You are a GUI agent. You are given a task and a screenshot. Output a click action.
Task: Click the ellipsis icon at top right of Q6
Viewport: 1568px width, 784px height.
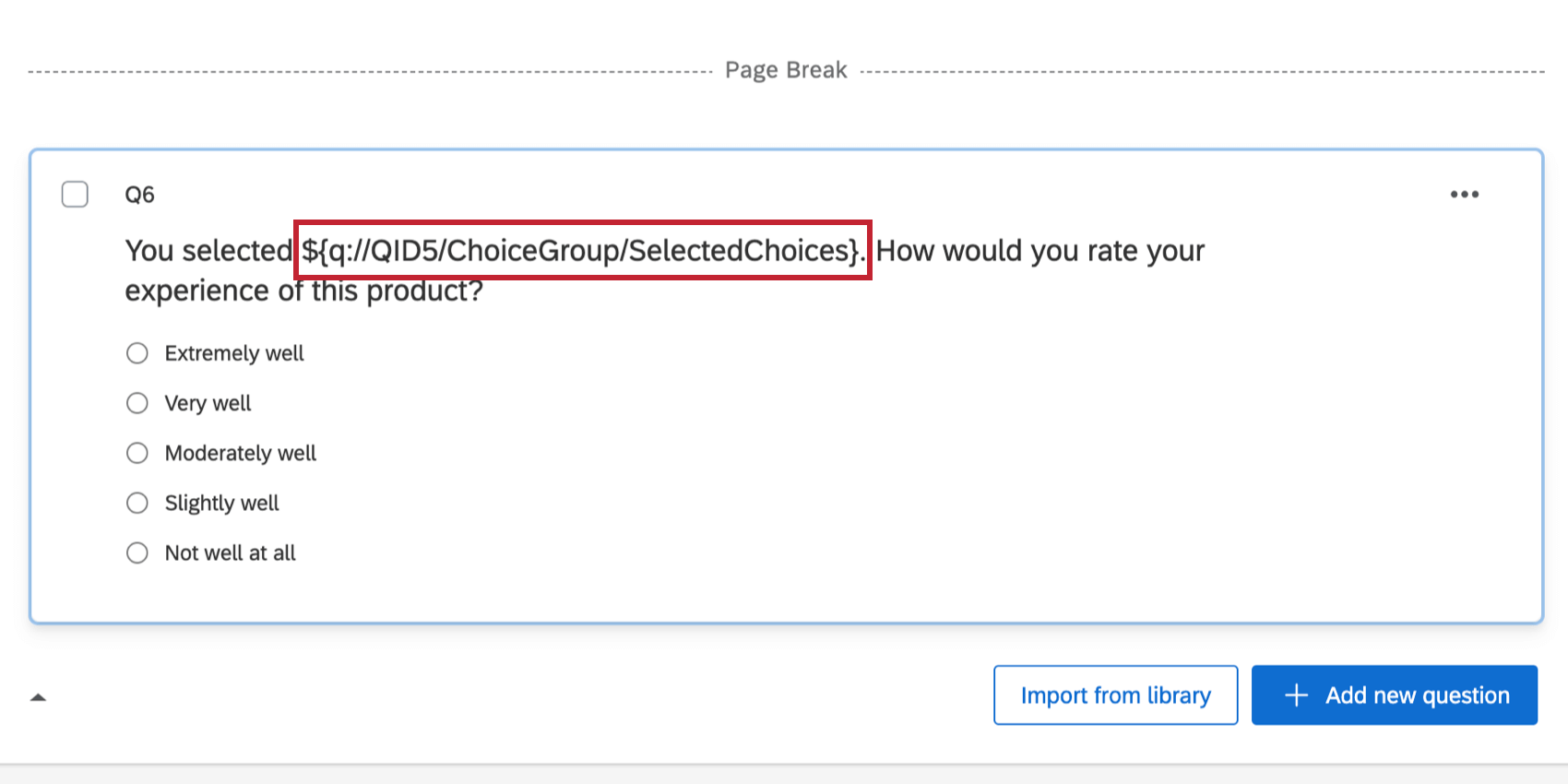coord(1465,194)
